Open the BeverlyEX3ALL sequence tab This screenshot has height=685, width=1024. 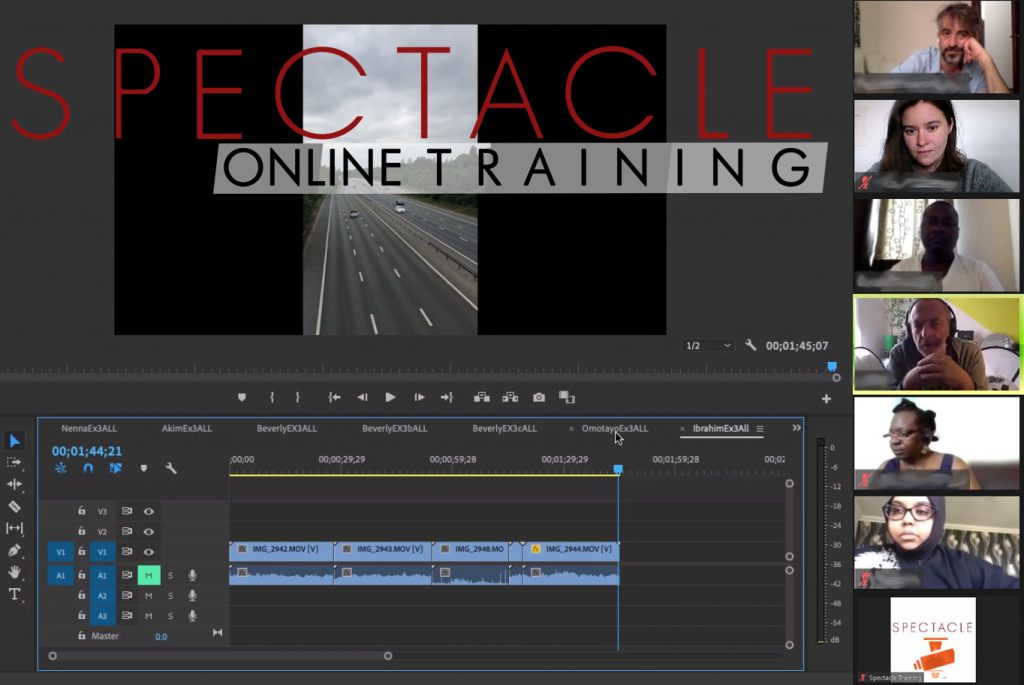pyautogui.click(x=287, y=428)
